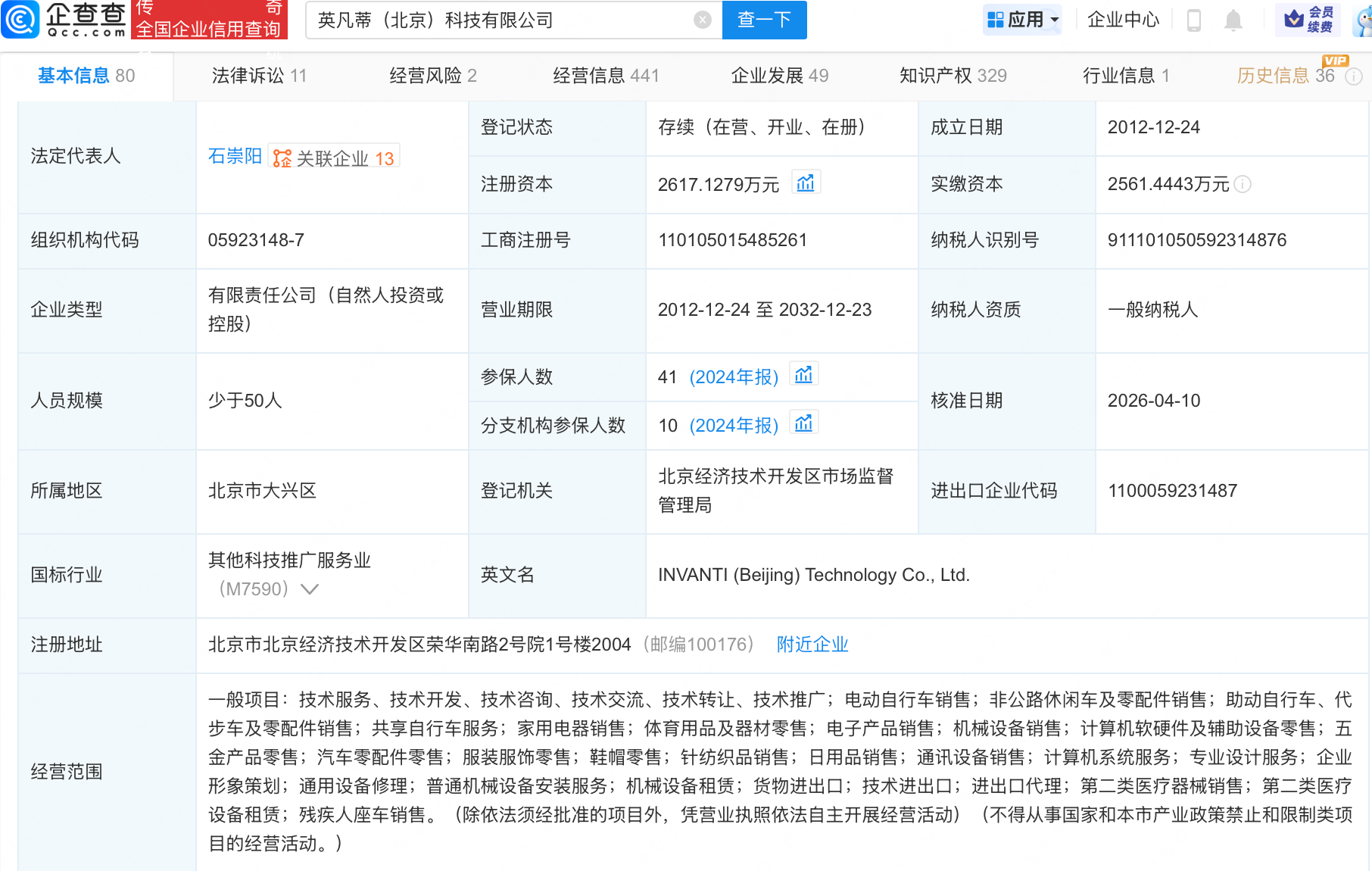This screenshot has height=871, width=1372.
Task: Open the insured headcount chart icon
Action: (803, 376)
